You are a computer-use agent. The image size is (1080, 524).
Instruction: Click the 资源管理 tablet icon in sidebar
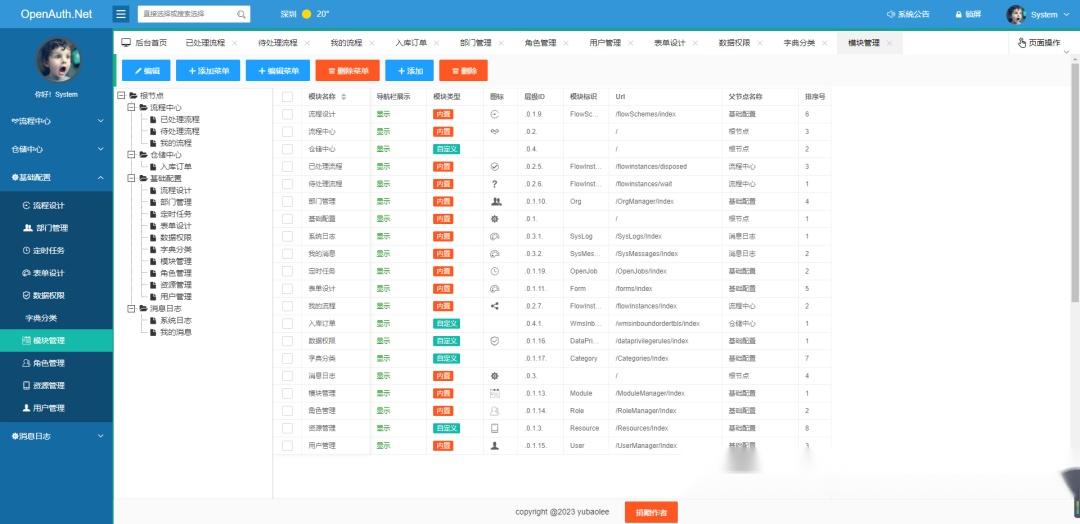[27, 386]
